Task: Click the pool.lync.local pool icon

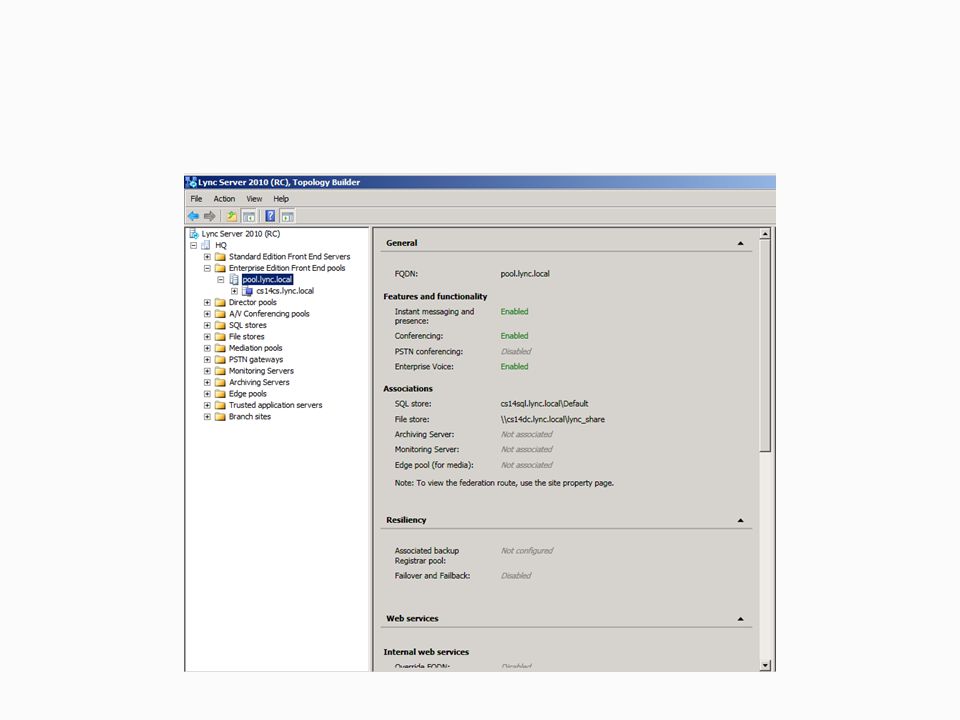Action: (x=234, y=279)
